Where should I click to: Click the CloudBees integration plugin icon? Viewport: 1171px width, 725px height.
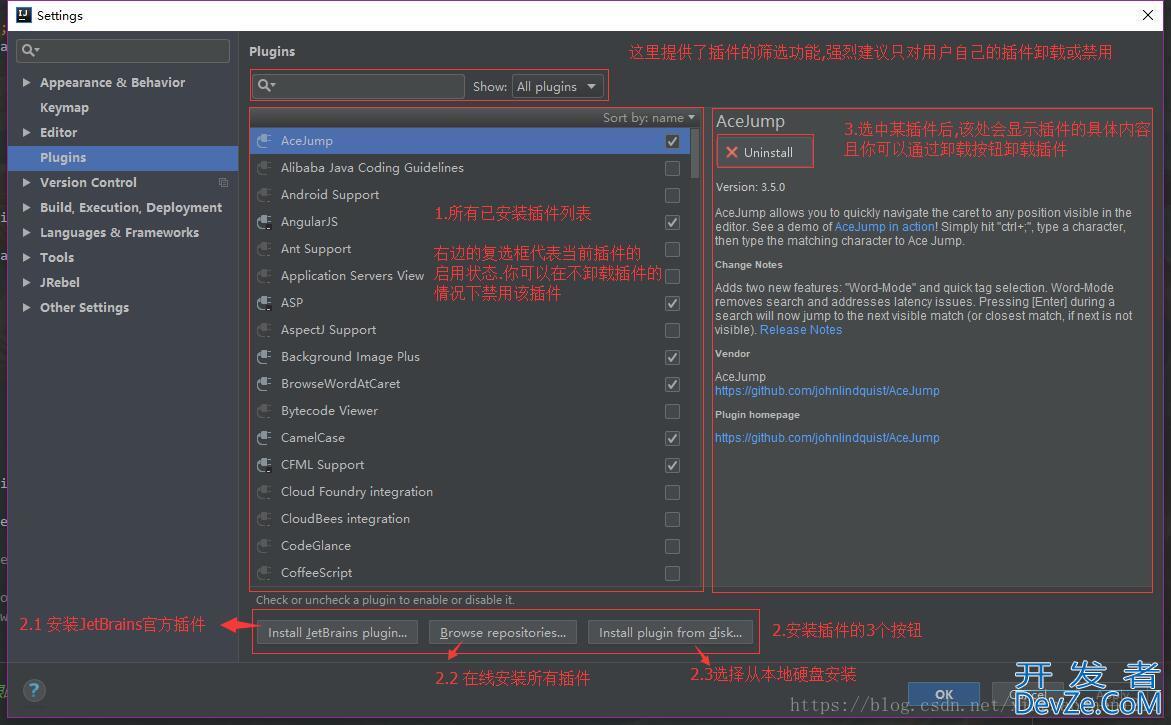[264, 518]
